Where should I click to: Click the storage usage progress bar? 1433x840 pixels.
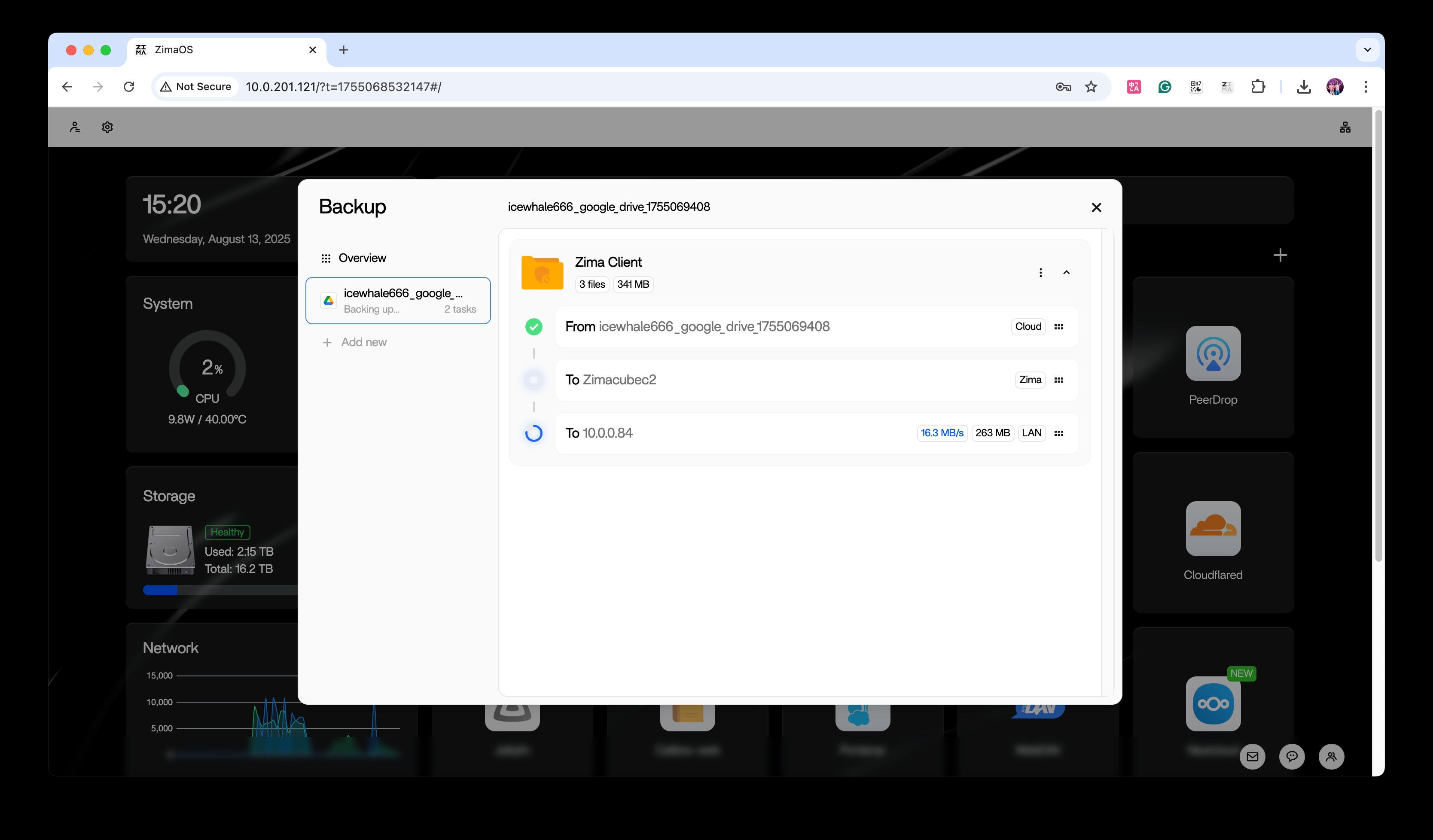[x=221, y=590]
